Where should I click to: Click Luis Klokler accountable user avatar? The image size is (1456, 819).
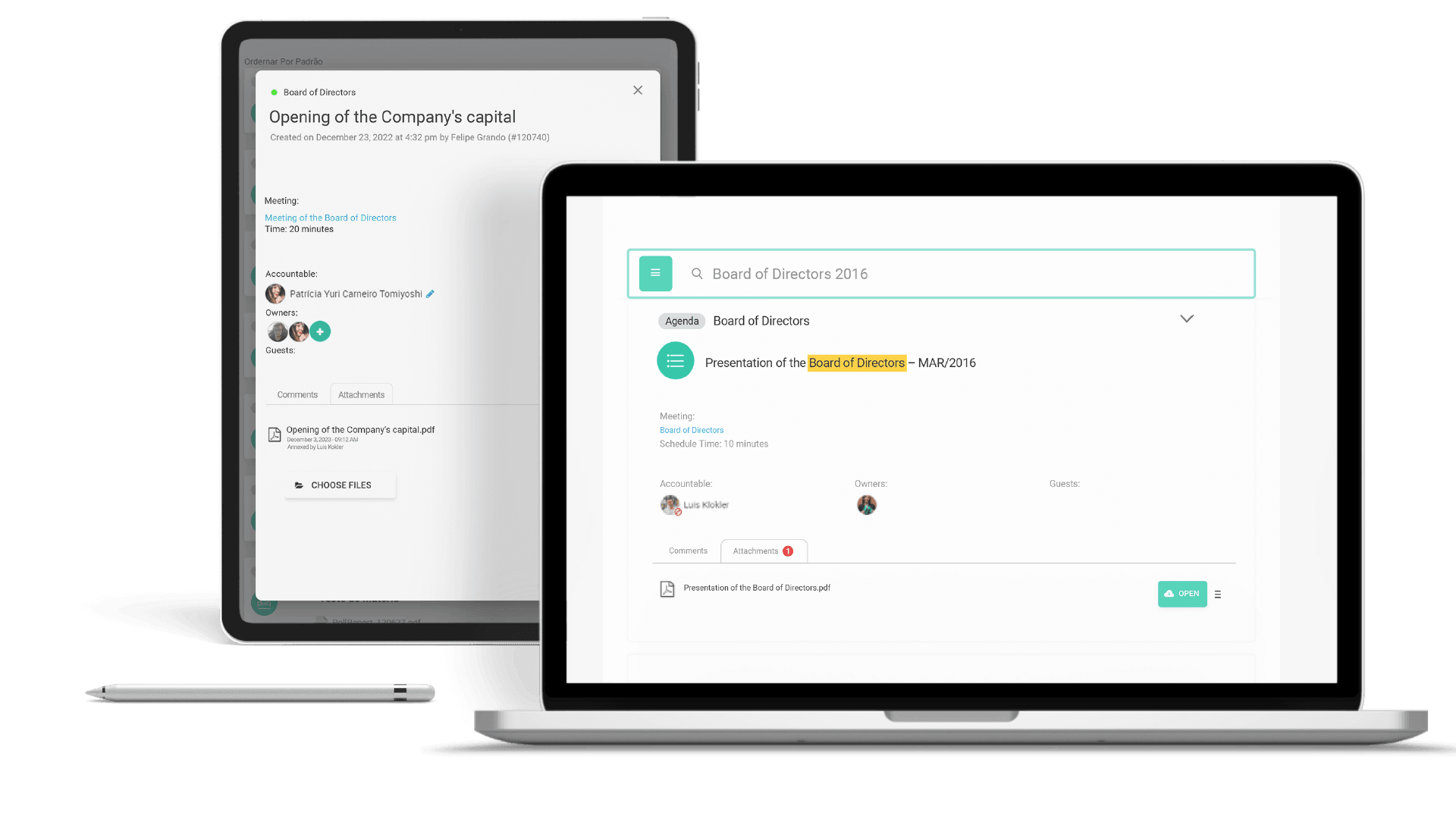tap(670, 504)
